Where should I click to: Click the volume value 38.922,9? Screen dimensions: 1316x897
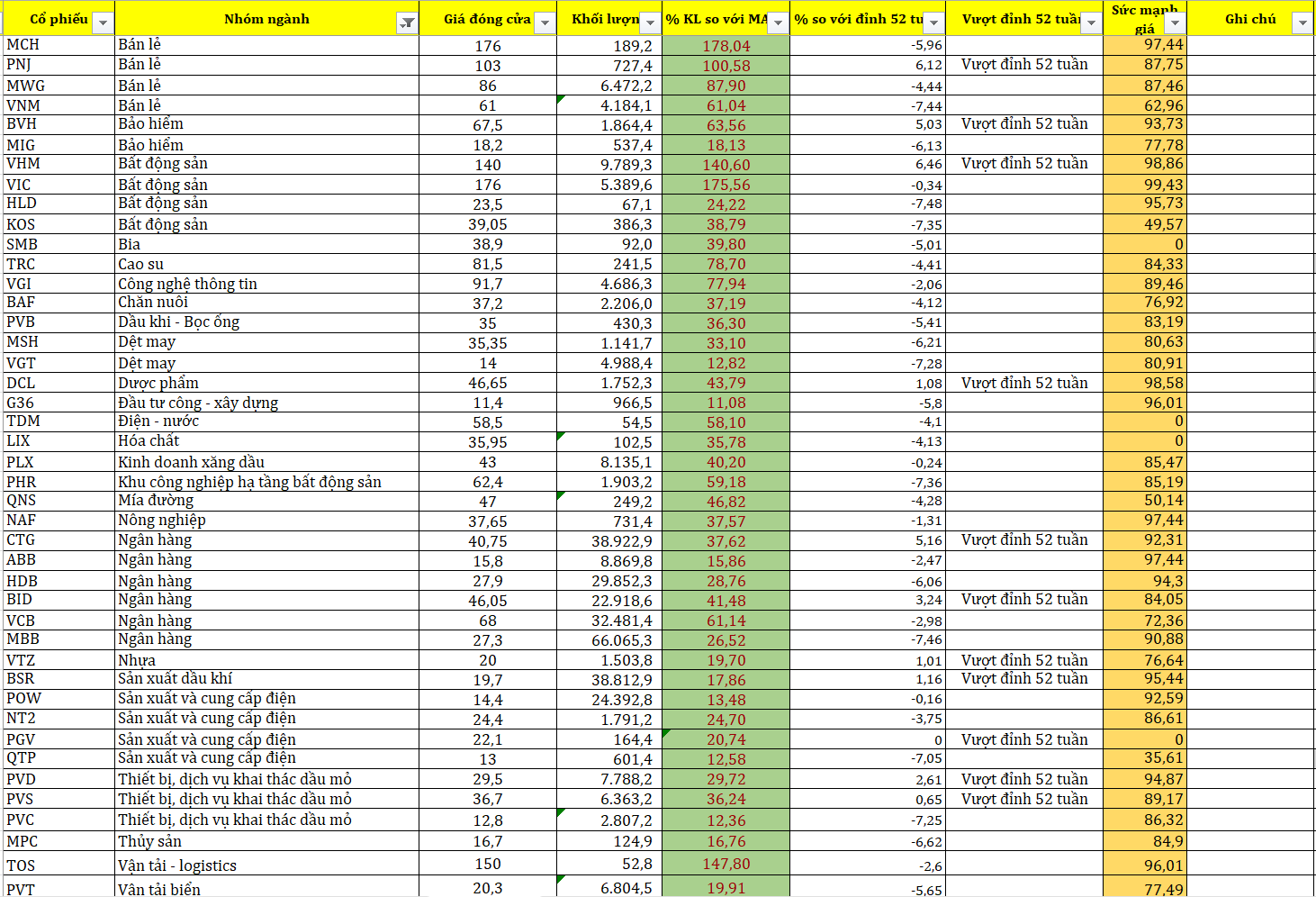(609, 540)
